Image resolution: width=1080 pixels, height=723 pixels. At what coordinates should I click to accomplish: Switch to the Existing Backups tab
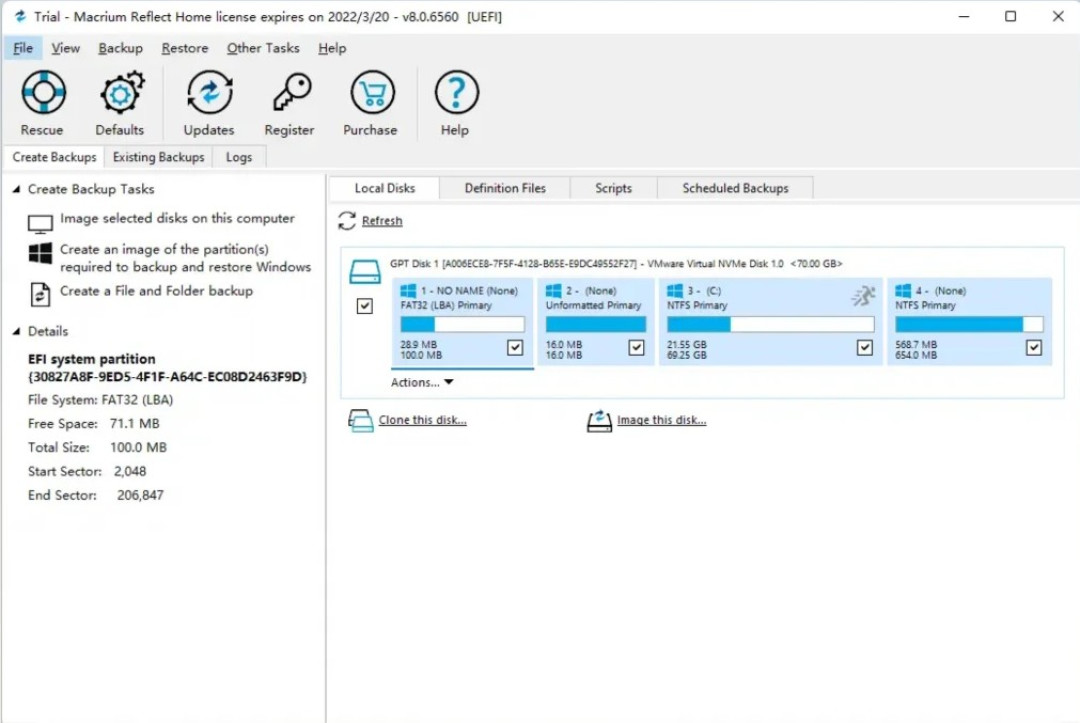click(x=158, y=157)
